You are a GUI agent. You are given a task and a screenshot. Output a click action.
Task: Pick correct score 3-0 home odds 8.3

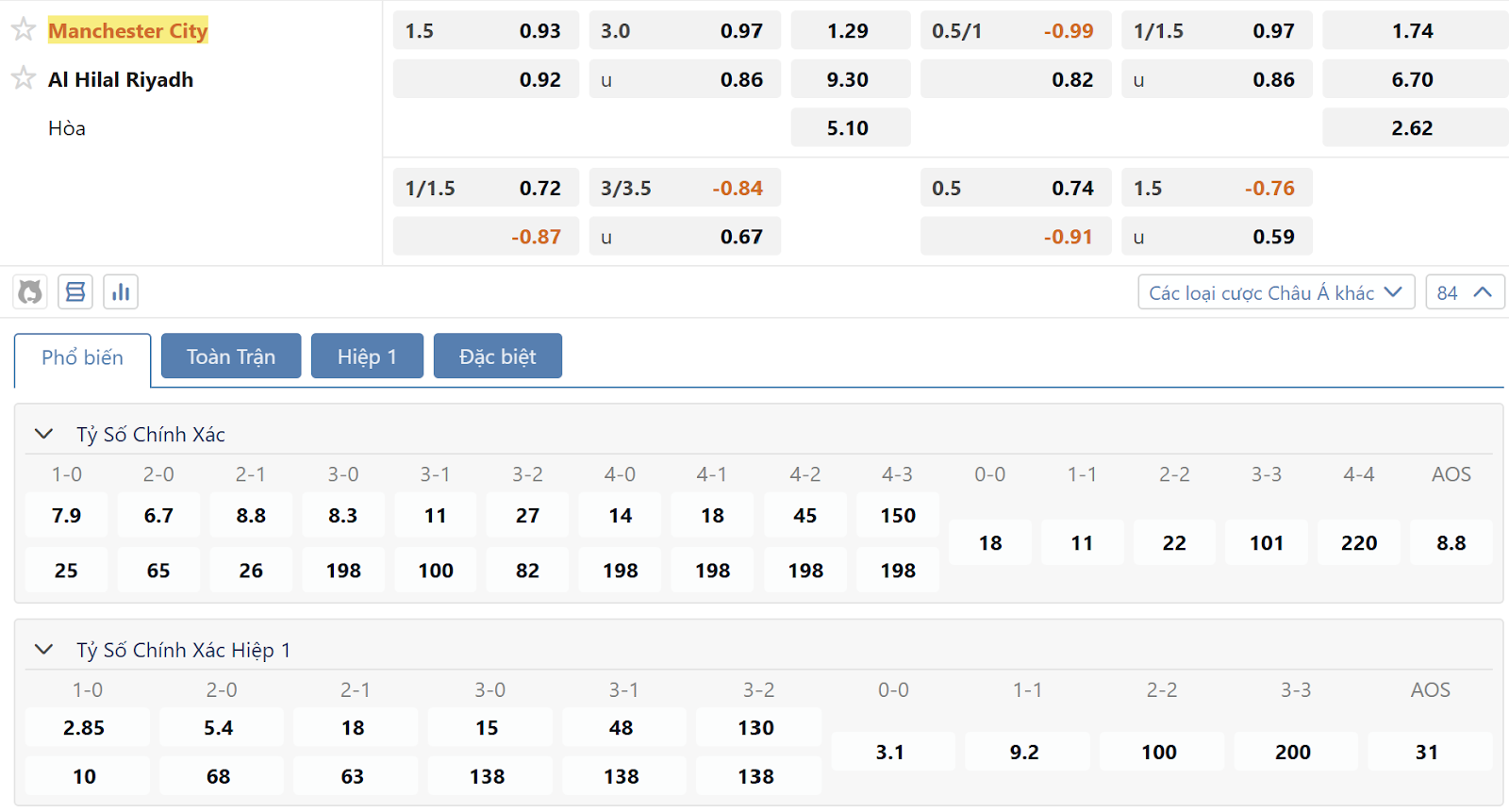(x=343, y=515)
